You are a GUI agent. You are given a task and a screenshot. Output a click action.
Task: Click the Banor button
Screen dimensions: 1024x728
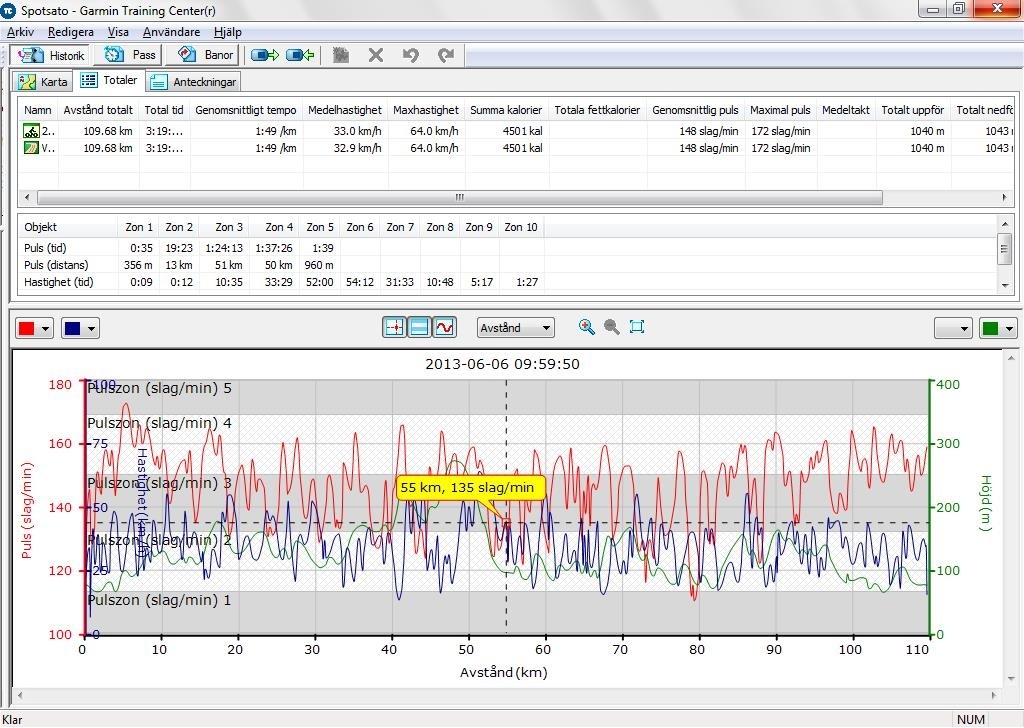coord(206,55)
